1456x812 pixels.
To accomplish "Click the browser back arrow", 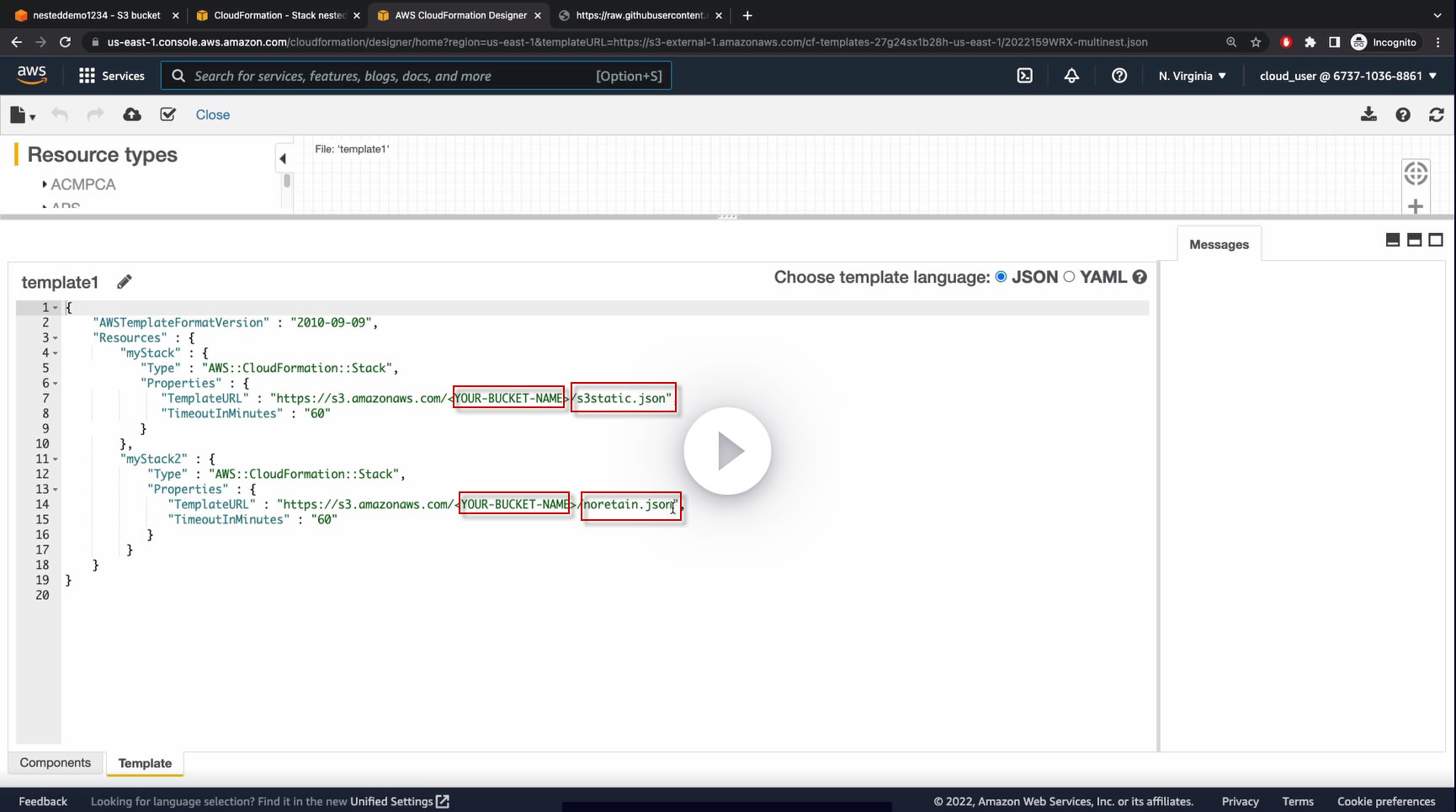I will click(x=17, y=42).
